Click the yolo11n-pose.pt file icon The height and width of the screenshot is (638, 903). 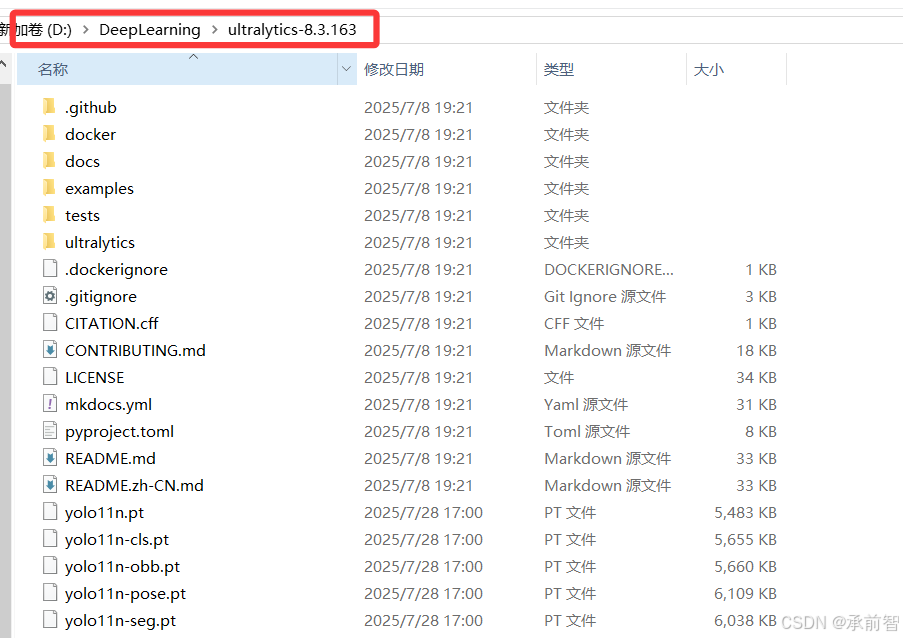tap(50, 594)
